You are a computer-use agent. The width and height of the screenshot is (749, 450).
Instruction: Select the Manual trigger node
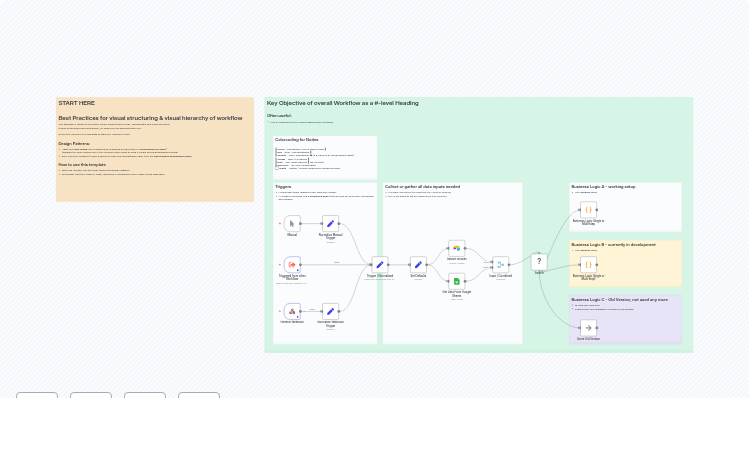292,224
